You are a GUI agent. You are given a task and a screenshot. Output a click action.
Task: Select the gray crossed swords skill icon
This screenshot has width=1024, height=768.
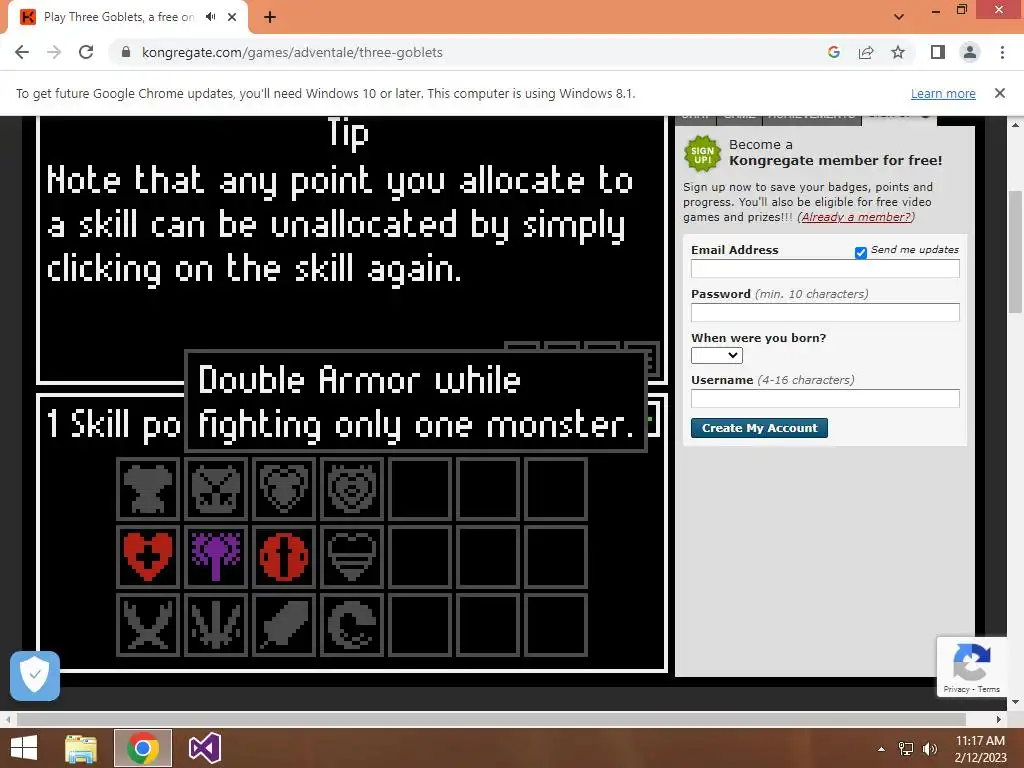point(148,625)
